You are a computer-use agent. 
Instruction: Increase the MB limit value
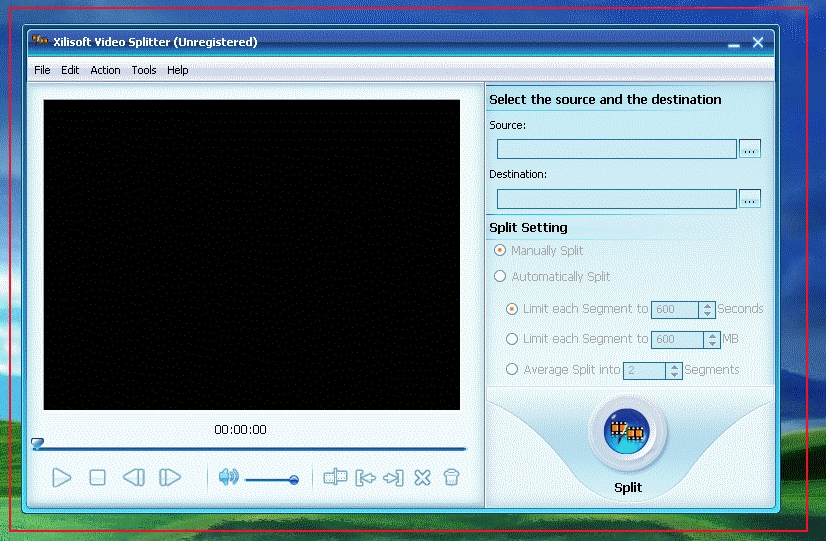click(x=712, y=336)
